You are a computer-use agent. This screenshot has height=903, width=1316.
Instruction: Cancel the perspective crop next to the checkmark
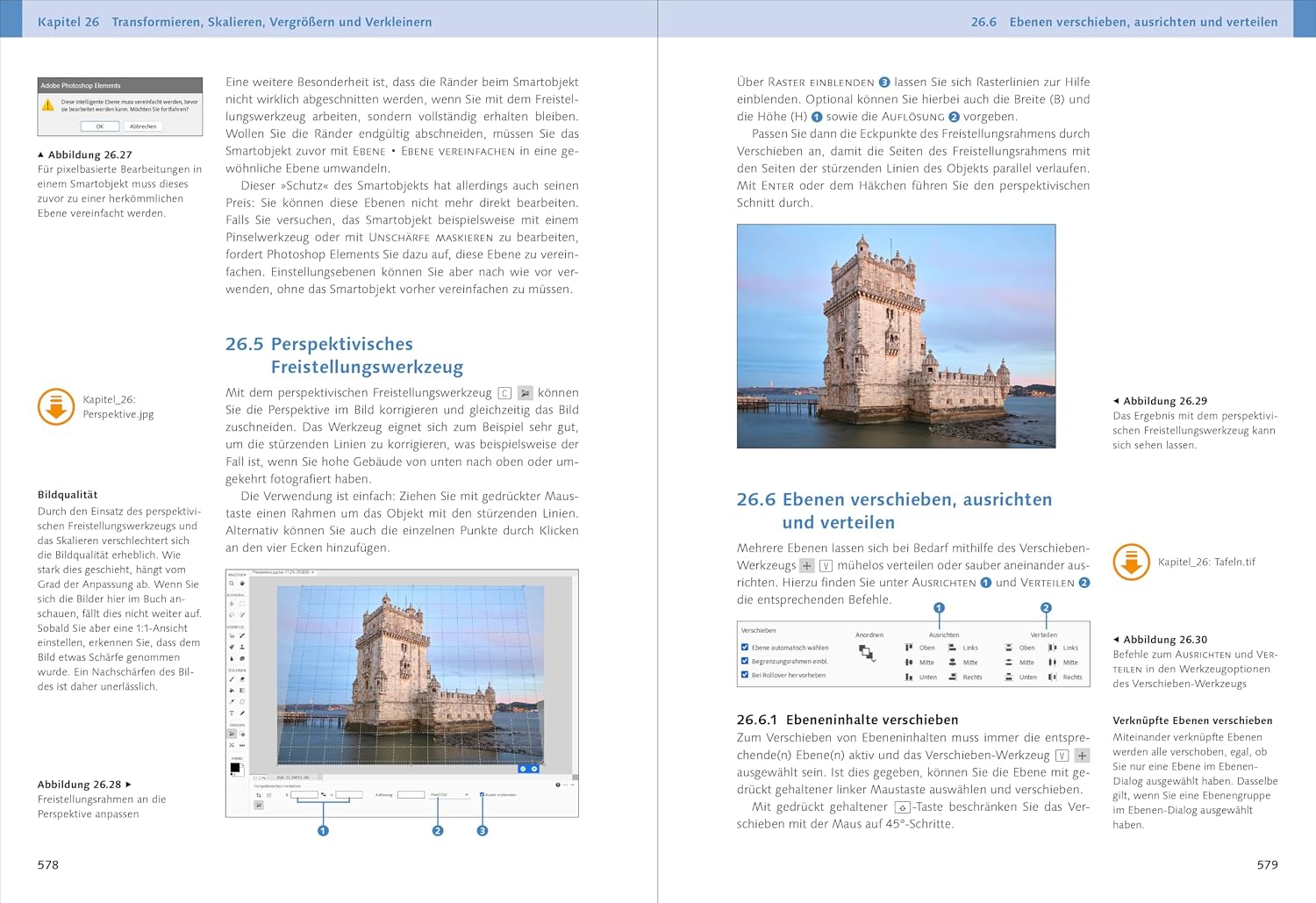click(x=534, y=769)
